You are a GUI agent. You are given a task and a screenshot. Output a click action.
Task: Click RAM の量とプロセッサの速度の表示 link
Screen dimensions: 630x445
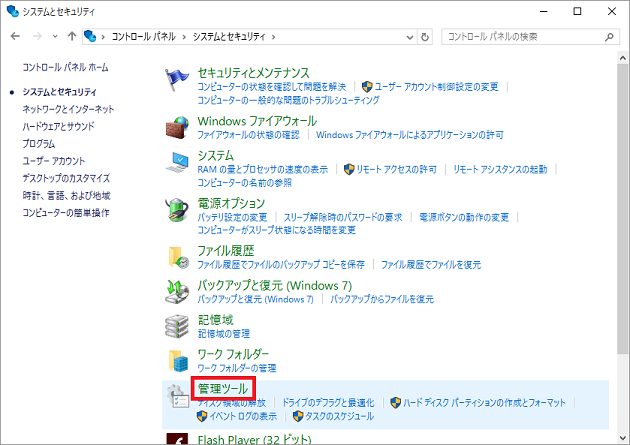263,169
